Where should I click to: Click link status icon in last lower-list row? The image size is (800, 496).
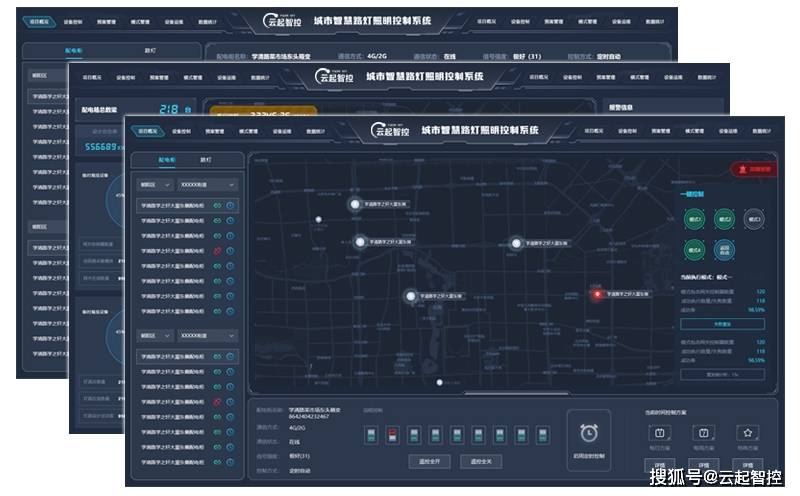(217, 462)
